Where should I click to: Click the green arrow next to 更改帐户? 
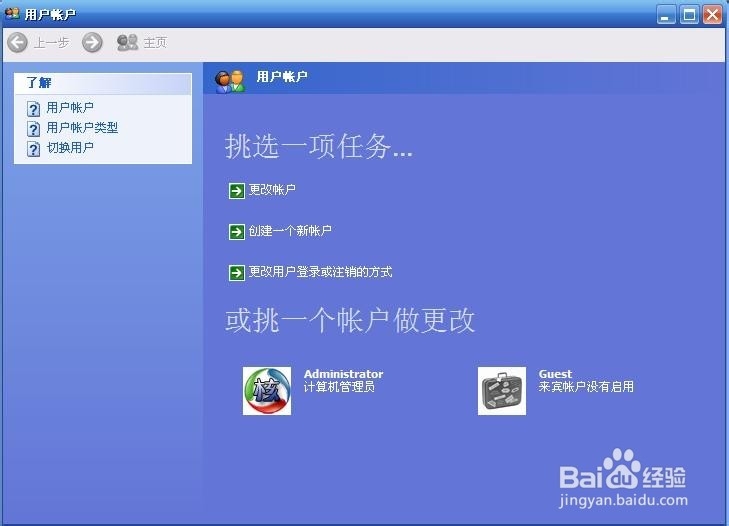(x=237, y=190)
